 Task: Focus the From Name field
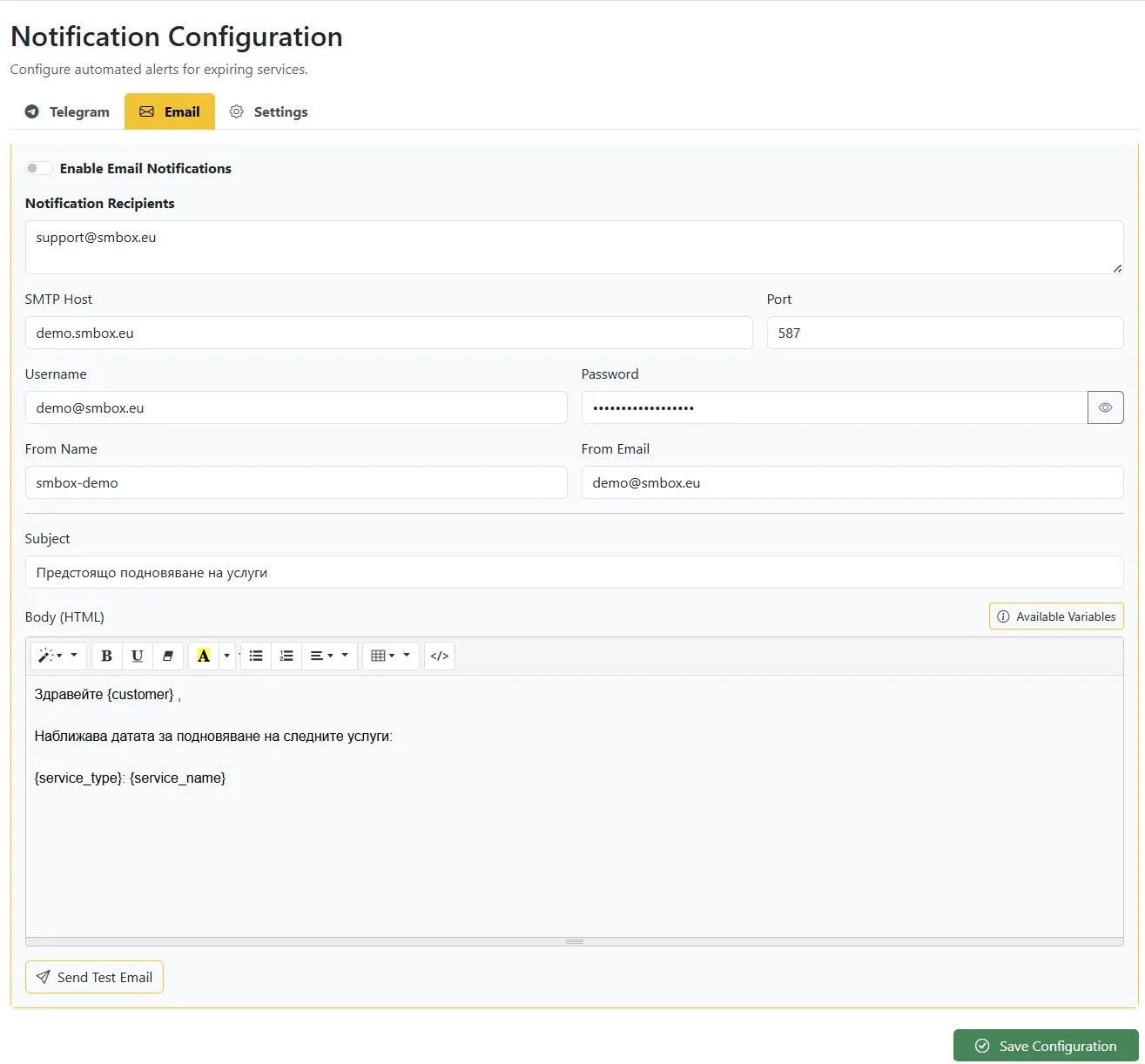coord(296,482)
